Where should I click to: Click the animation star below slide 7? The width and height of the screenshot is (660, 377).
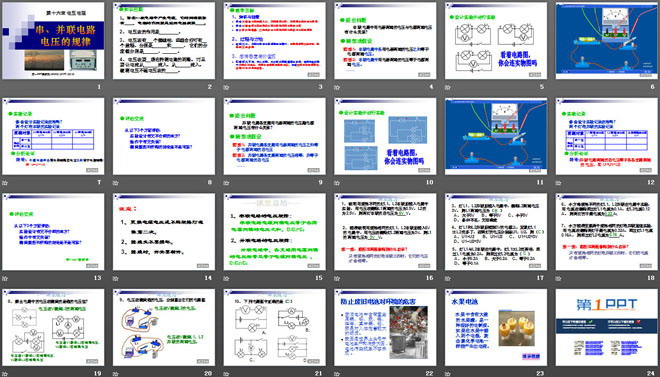5,183
